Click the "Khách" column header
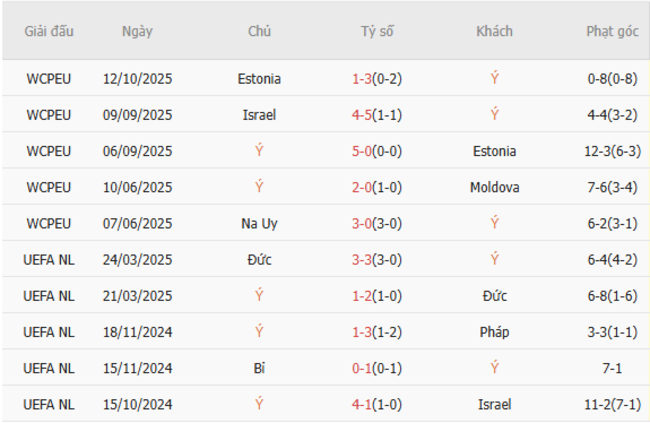Viewport: 650px width, 423px height. (x=494, y=31)
